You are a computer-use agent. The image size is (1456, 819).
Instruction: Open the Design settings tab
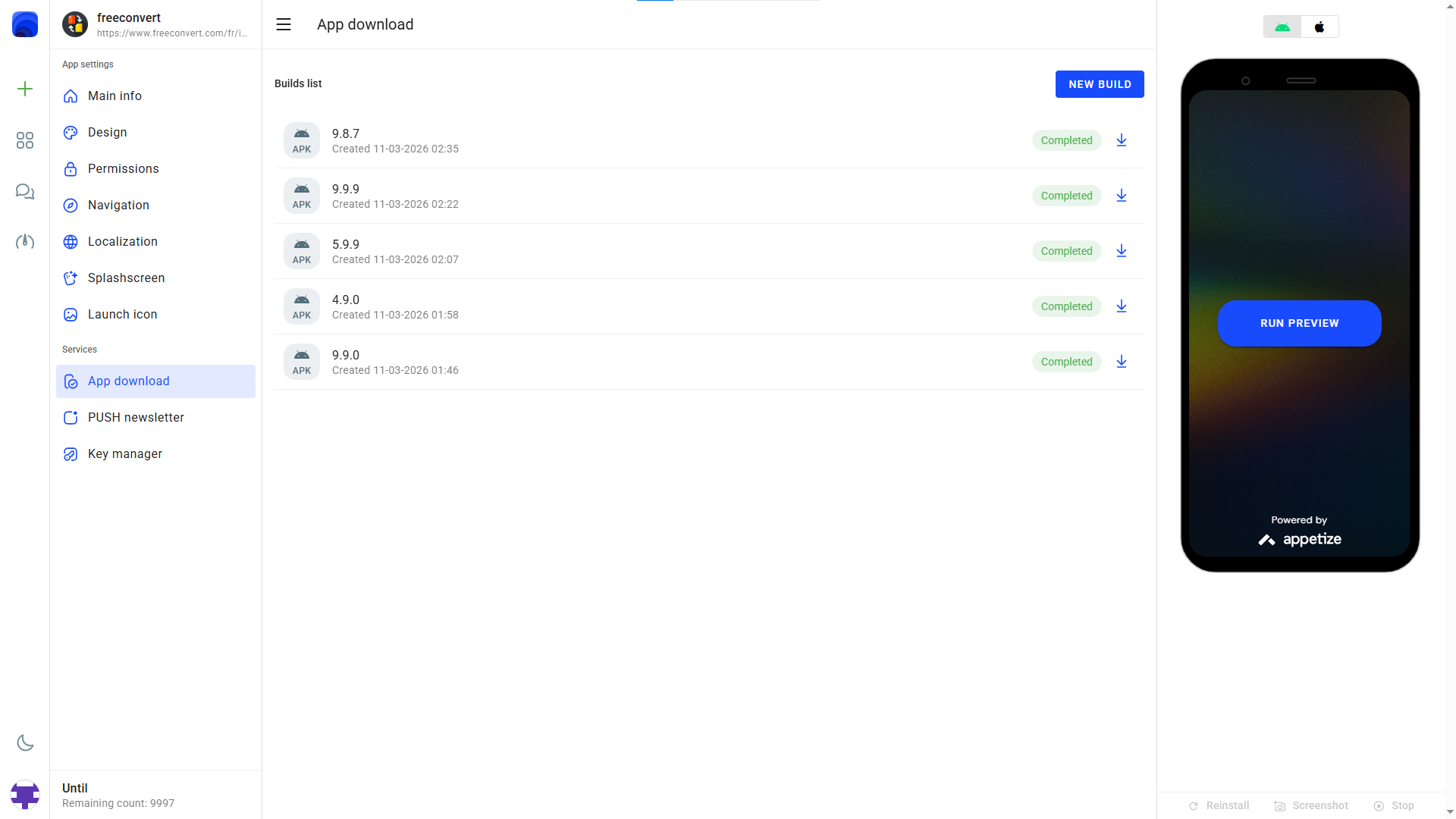[107, 132]
